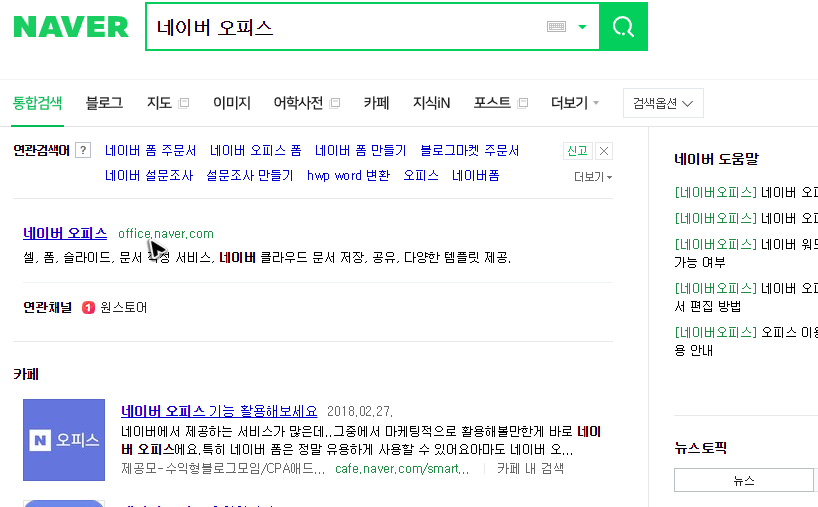Click the cafe.naver.com/smart... URL

pyautogui.click(x=402, y=468)
